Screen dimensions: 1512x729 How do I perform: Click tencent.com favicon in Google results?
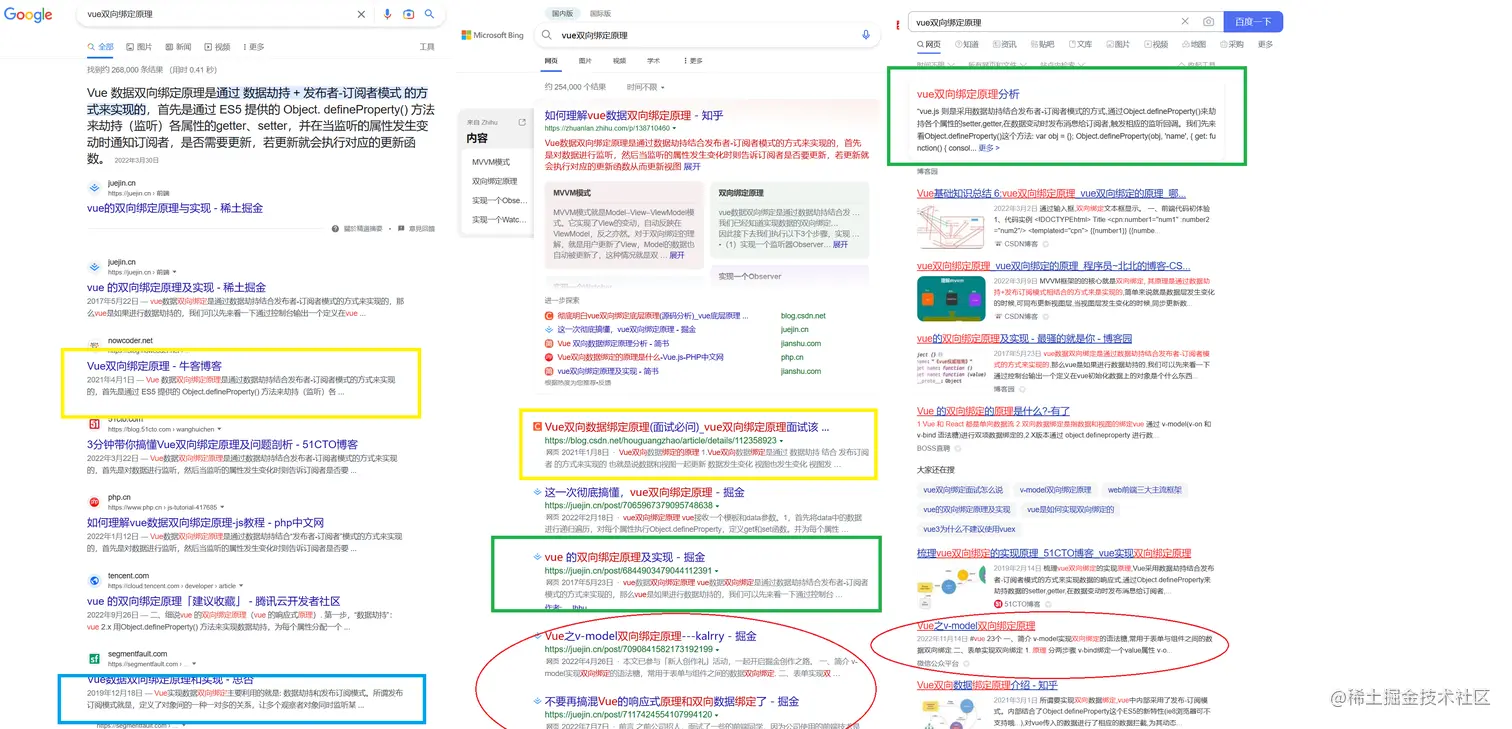(93, 580)
